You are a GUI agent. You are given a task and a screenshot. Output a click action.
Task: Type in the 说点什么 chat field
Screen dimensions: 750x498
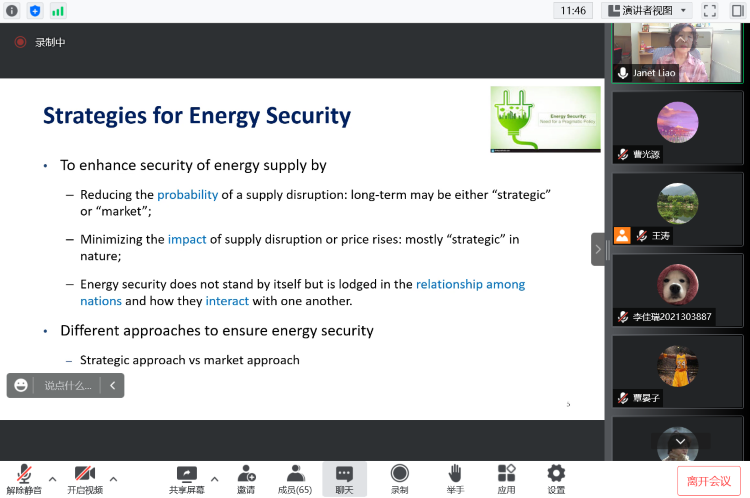pos(68,385)
